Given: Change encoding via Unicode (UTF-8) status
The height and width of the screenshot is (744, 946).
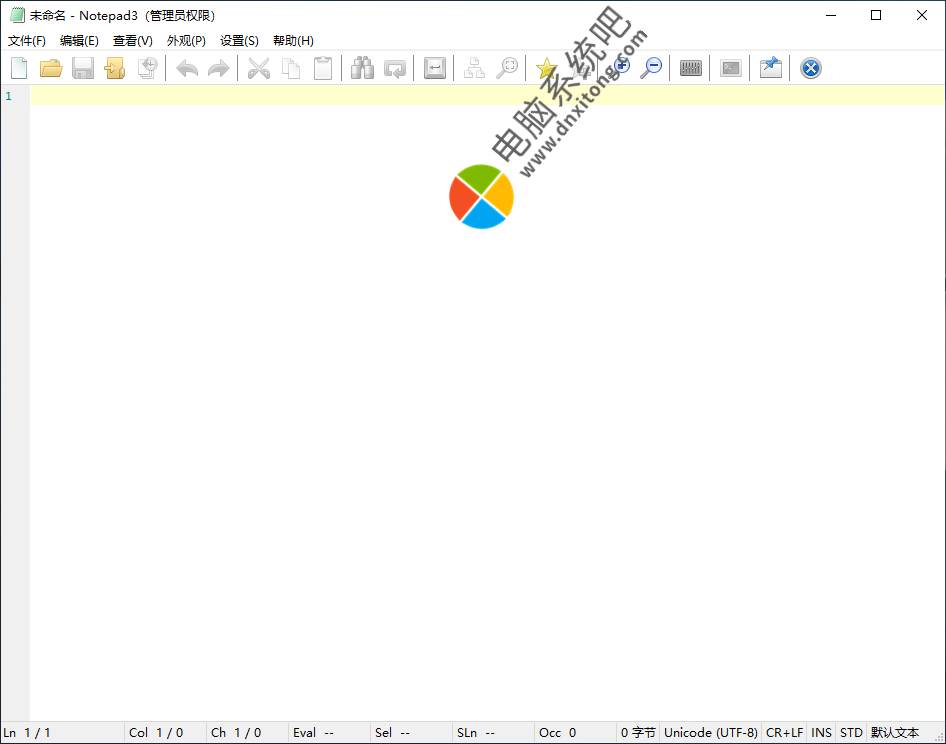Looking at the screenshot, I should pos(711,733).
